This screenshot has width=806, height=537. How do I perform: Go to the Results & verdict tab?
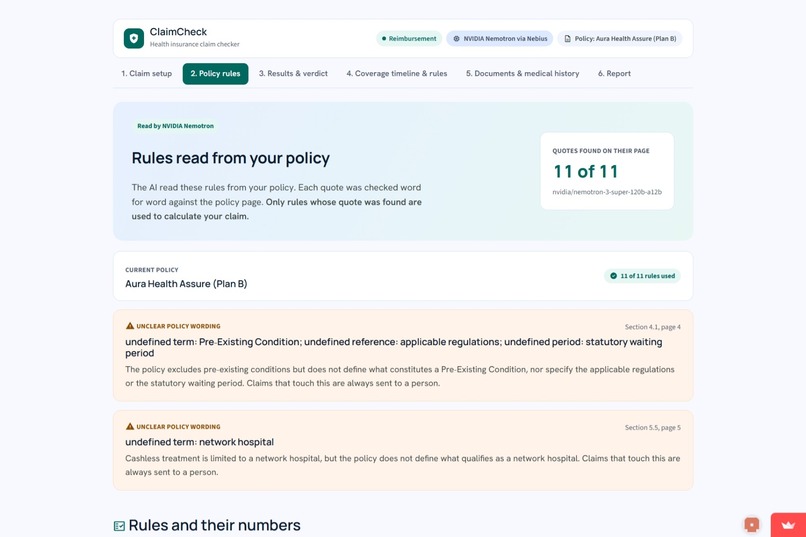point(293,73)
